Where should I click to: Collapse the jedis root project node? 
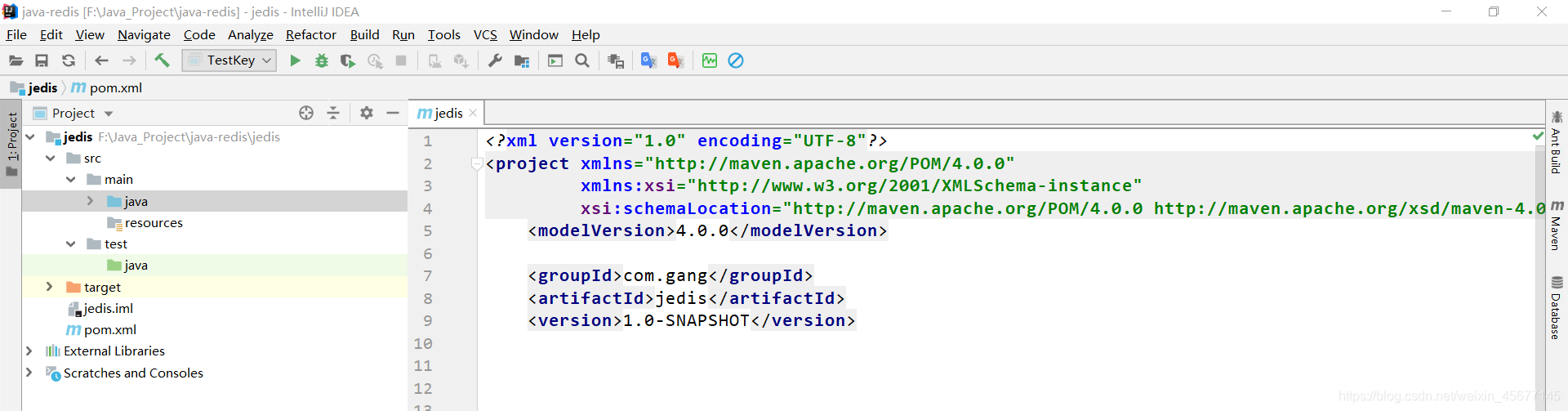[x=30, y=136]
